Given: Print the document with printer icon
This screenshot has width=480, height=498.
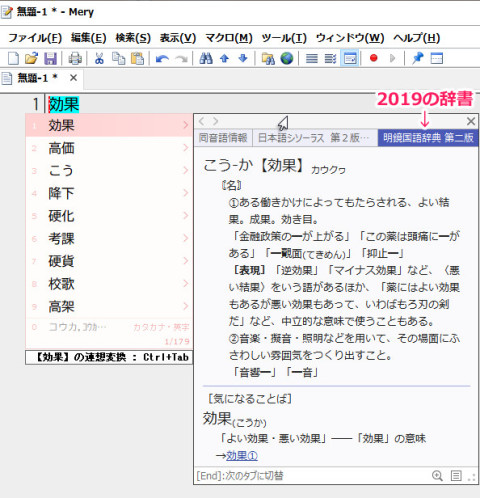Looking at the screenshot, I should coord(75,59).
